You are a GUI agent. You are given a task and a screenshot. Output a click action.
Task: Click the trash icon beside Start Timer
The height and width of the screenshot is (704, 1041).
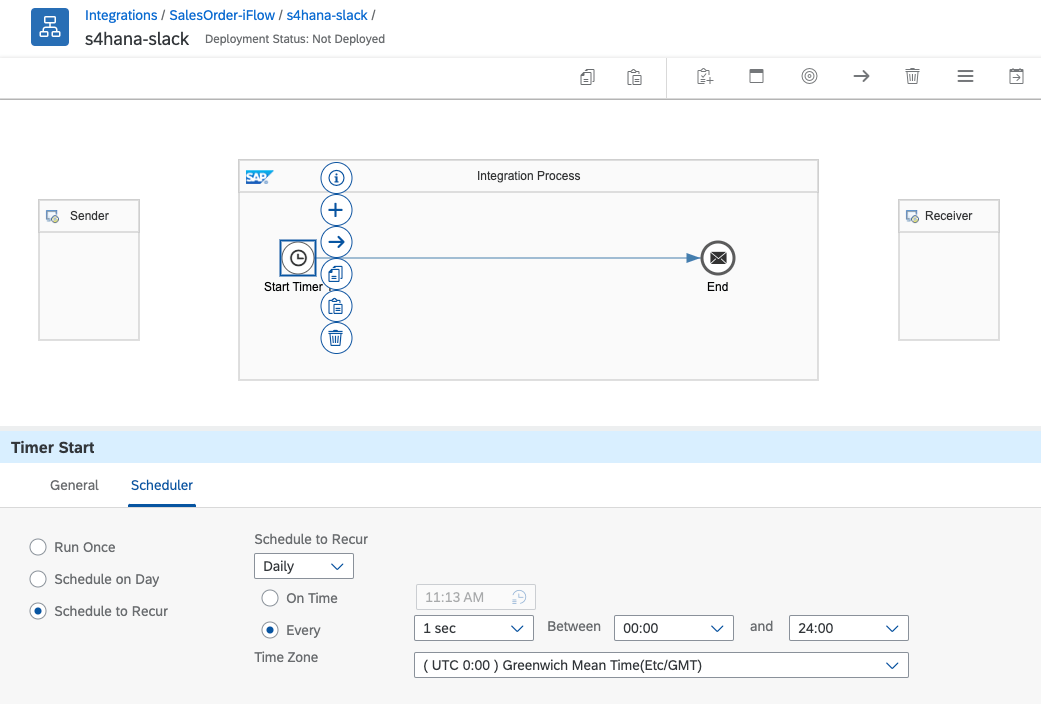click(x=336, y=338)
